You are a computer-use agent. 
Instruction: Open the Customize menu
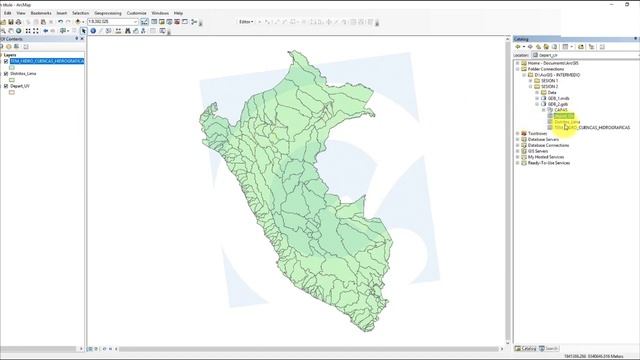136,13
